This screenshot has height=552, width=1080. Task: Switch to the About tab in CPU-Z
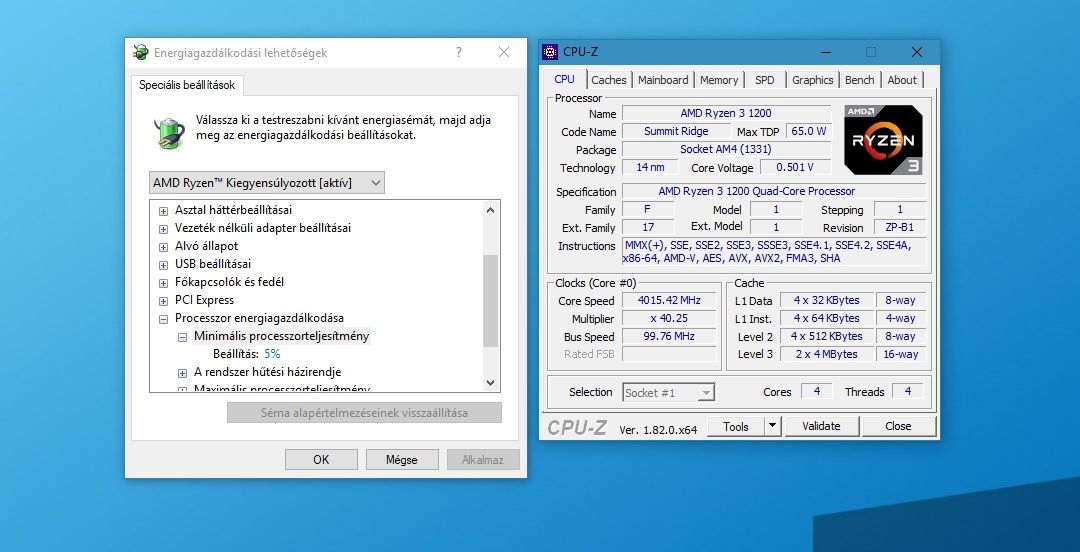[902, 80]
